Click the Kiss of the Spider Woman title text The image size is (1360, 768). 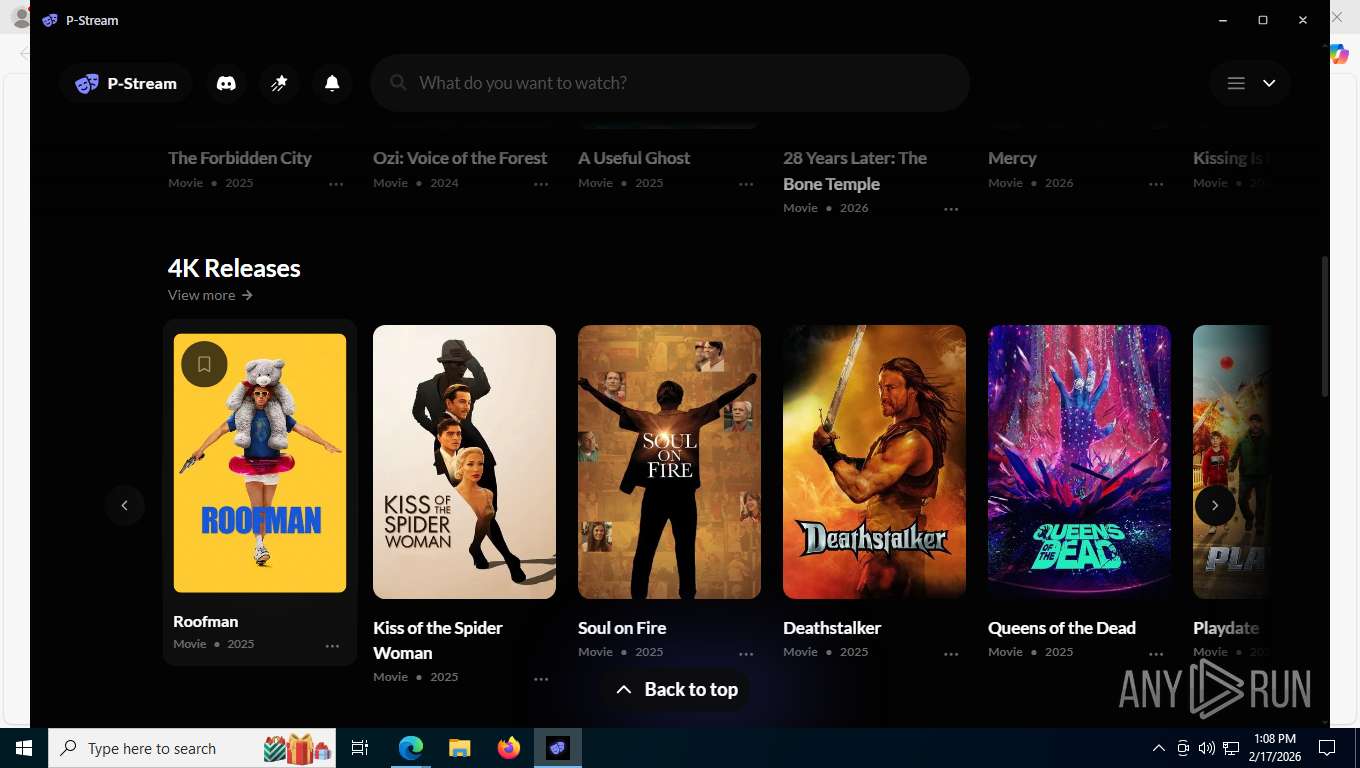coord(438,640)
